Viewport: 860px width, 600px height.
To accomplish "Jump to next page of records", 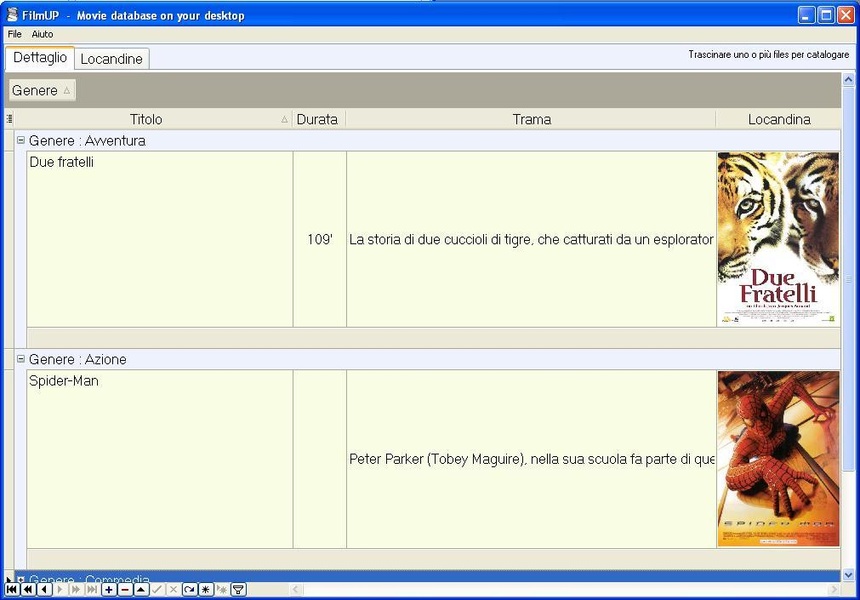I will tap(76, 590).
